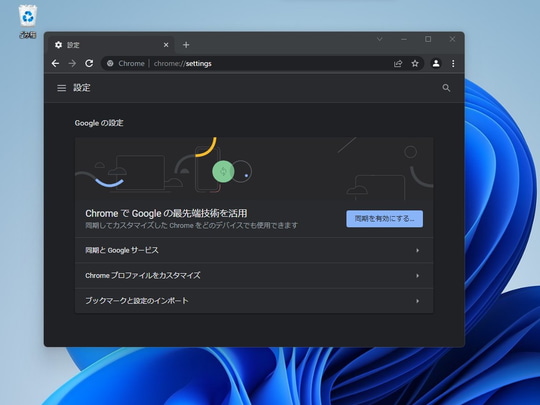This screenshot has height=405, width=540.
Task: Click the 設定 page heading text
Action: click(82, 88)
